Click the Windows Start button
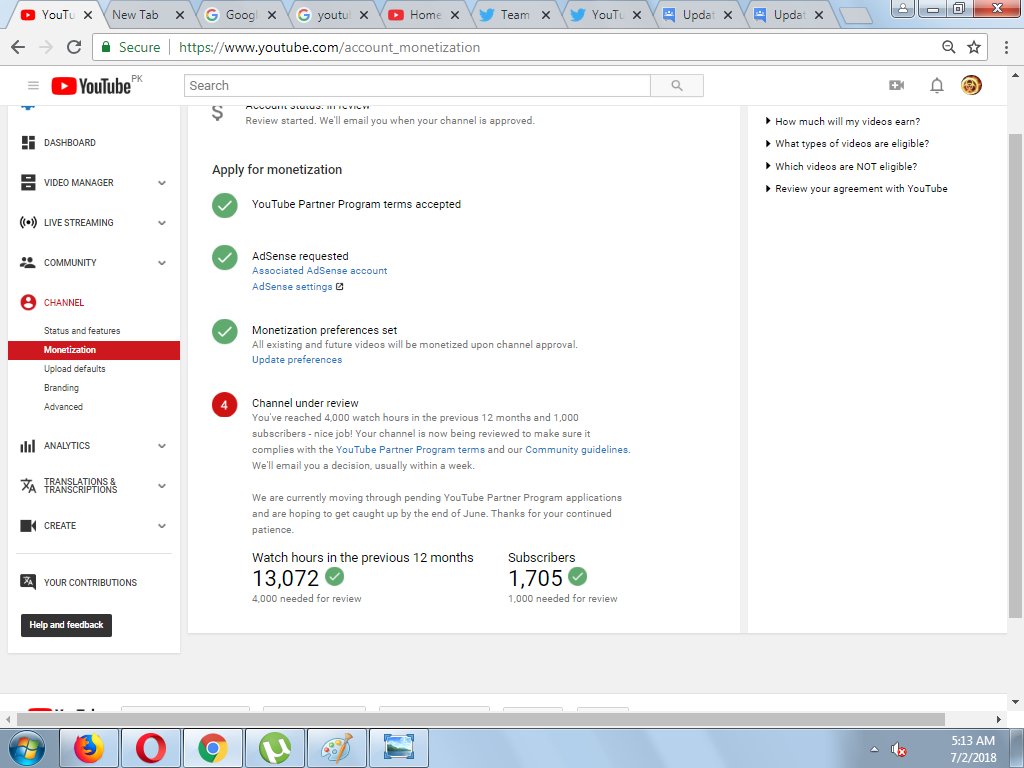 pos(26,748)
